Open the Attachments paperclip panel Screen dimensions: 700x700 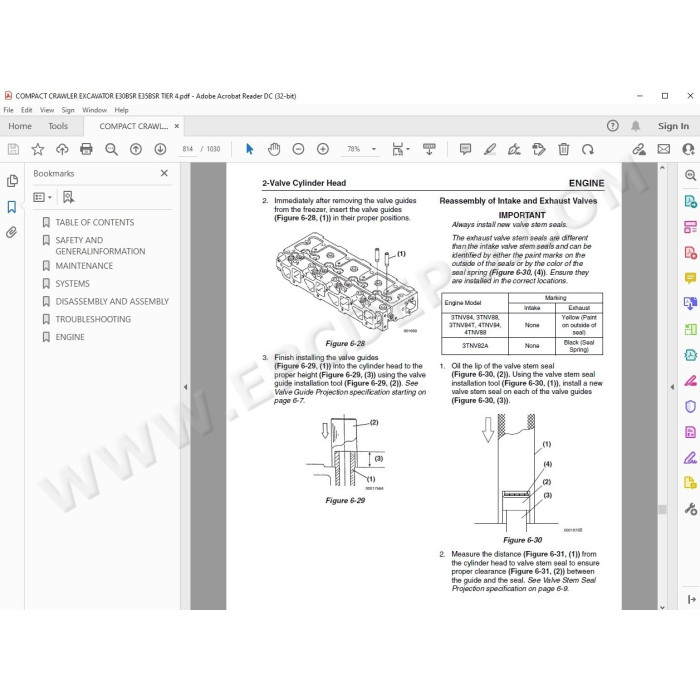pyautogui.click(x=12, y=232)
